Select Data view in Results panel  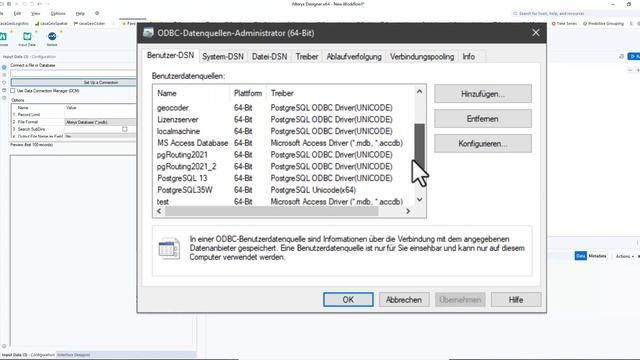580,256
